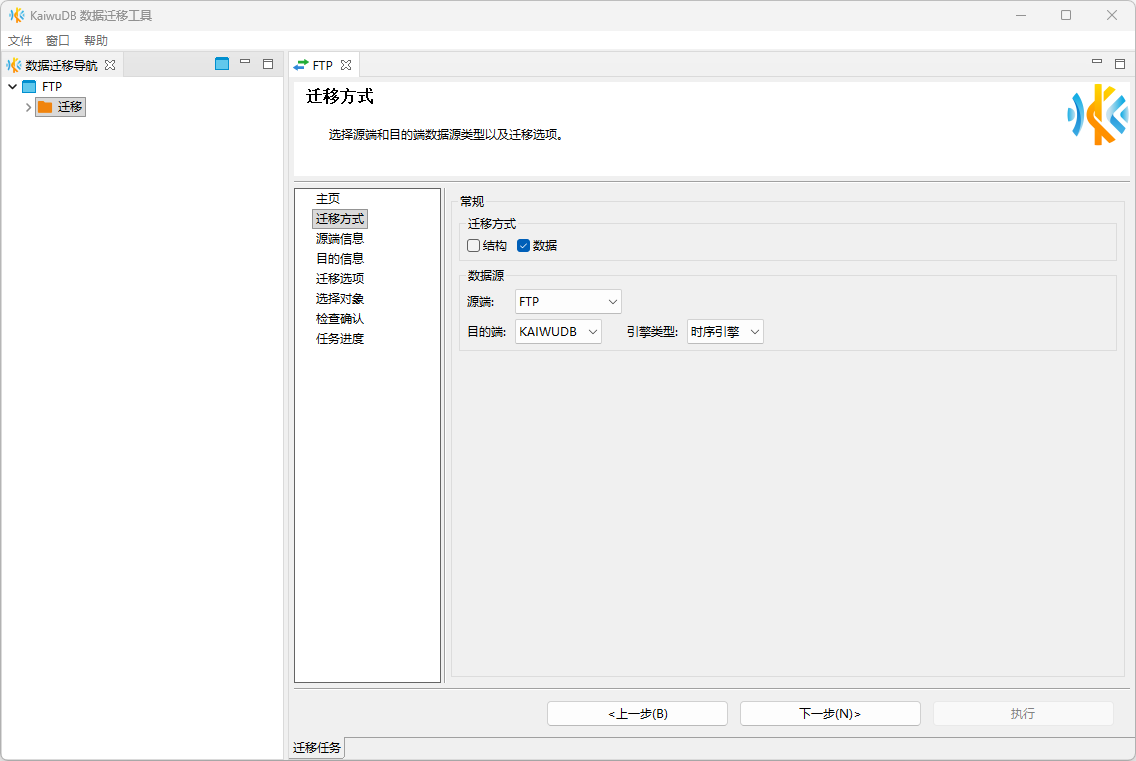
Task: Close the 数据迁移导航 view tab
Action: 110,65
